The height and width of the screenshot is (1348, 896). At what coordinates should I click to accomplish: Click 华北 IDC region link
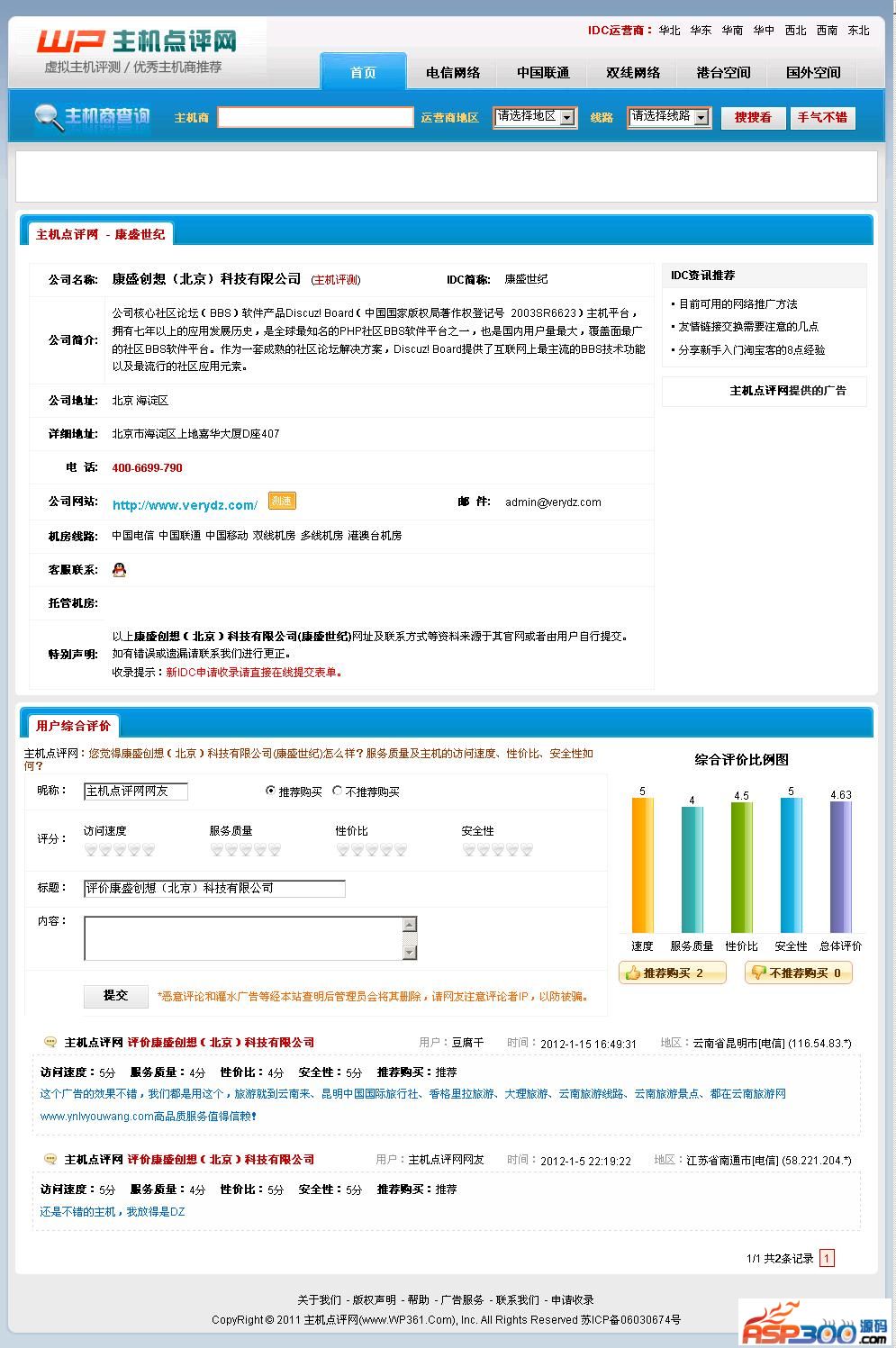click(670, 31)
